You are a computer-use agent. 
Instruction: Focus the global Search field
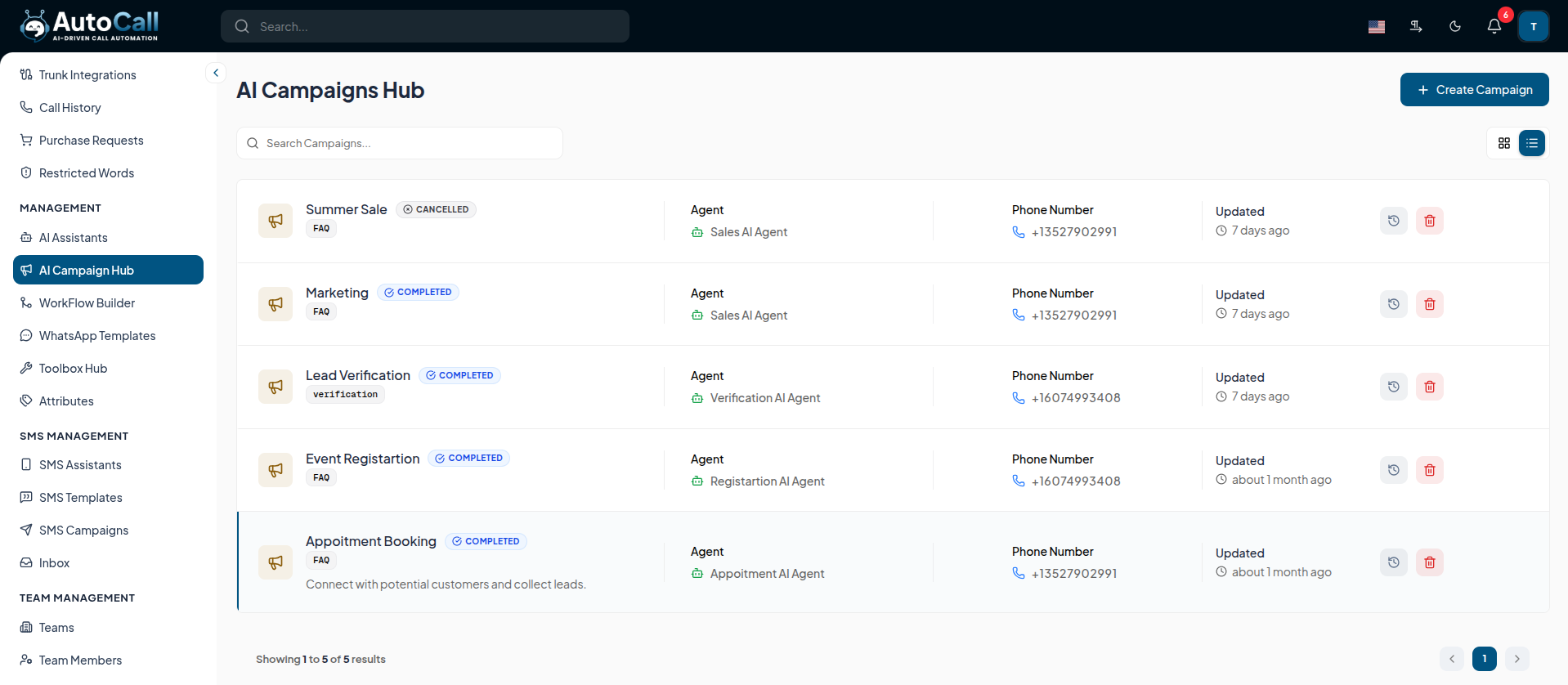[x=425, y=26]
